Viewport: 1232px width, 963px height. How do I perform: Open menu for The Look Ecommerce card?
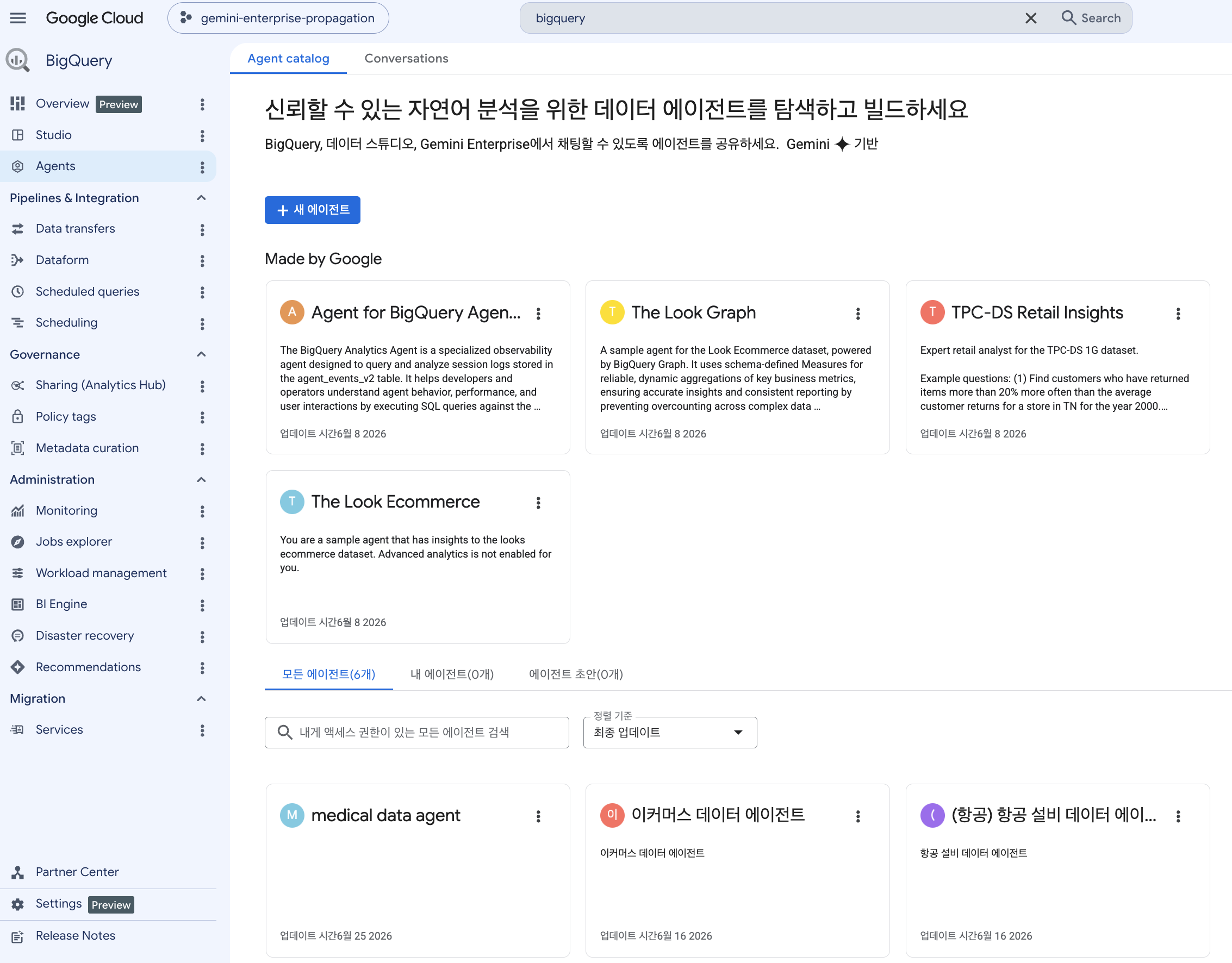pyautogui.click(x=538, y=502)
